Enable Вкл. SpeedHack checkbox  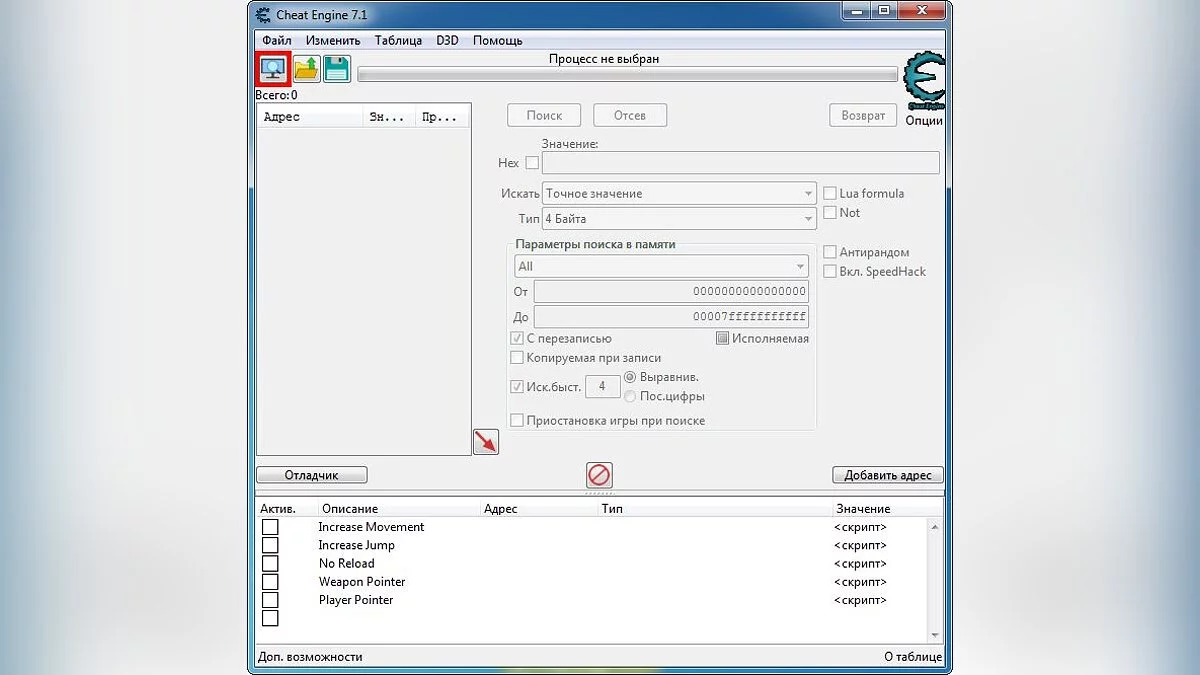point(830,272)
